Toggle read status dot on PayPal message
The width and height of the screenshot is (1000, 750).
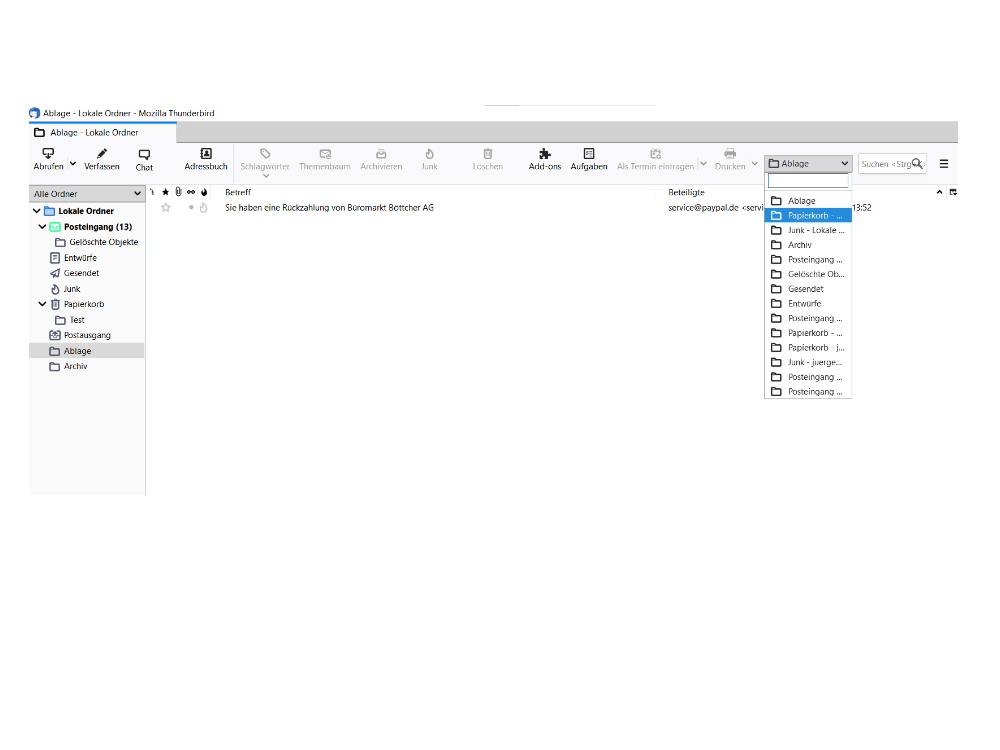pos(191,207)
